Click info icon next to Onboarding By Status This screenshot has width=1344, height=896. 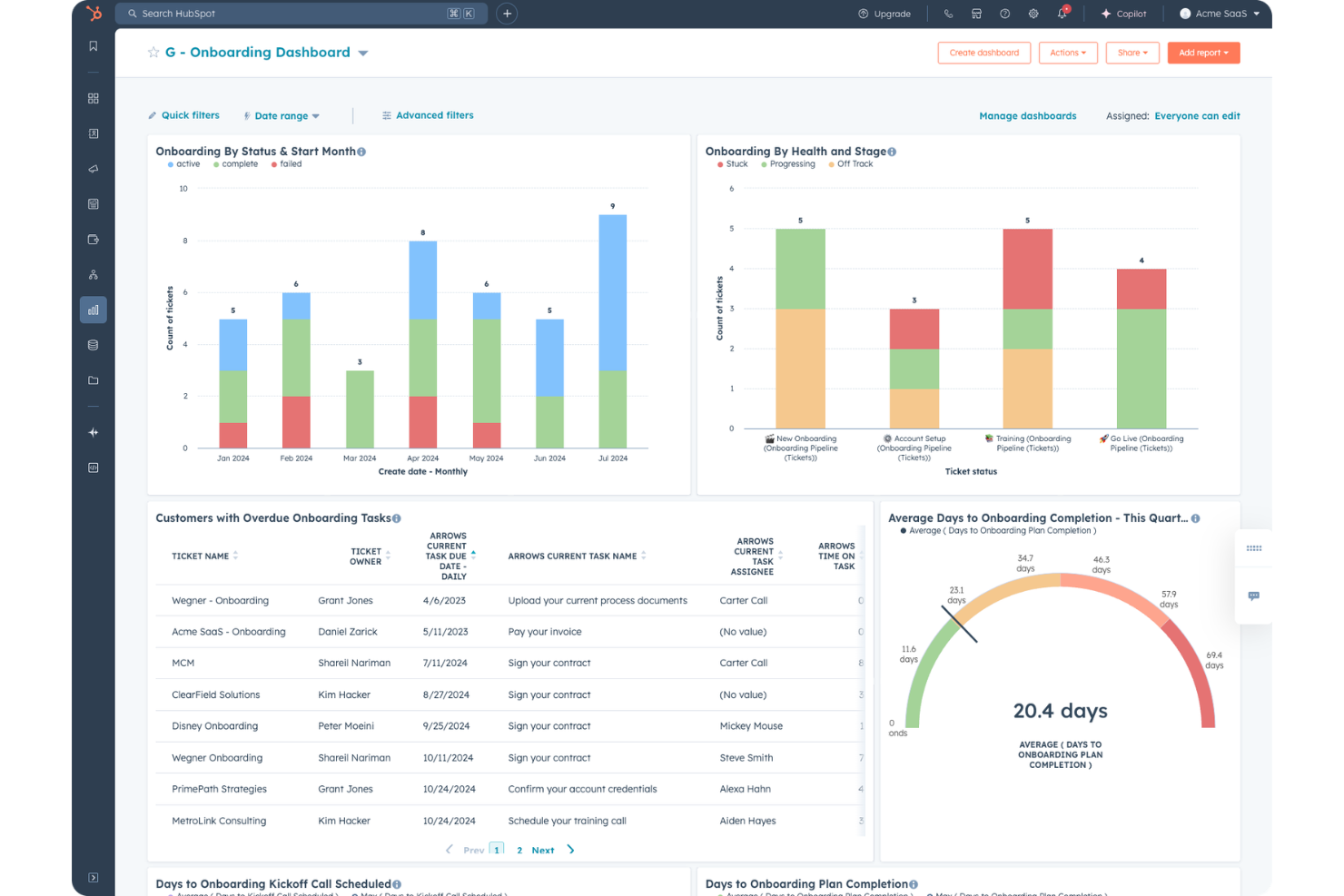[361, 152]
